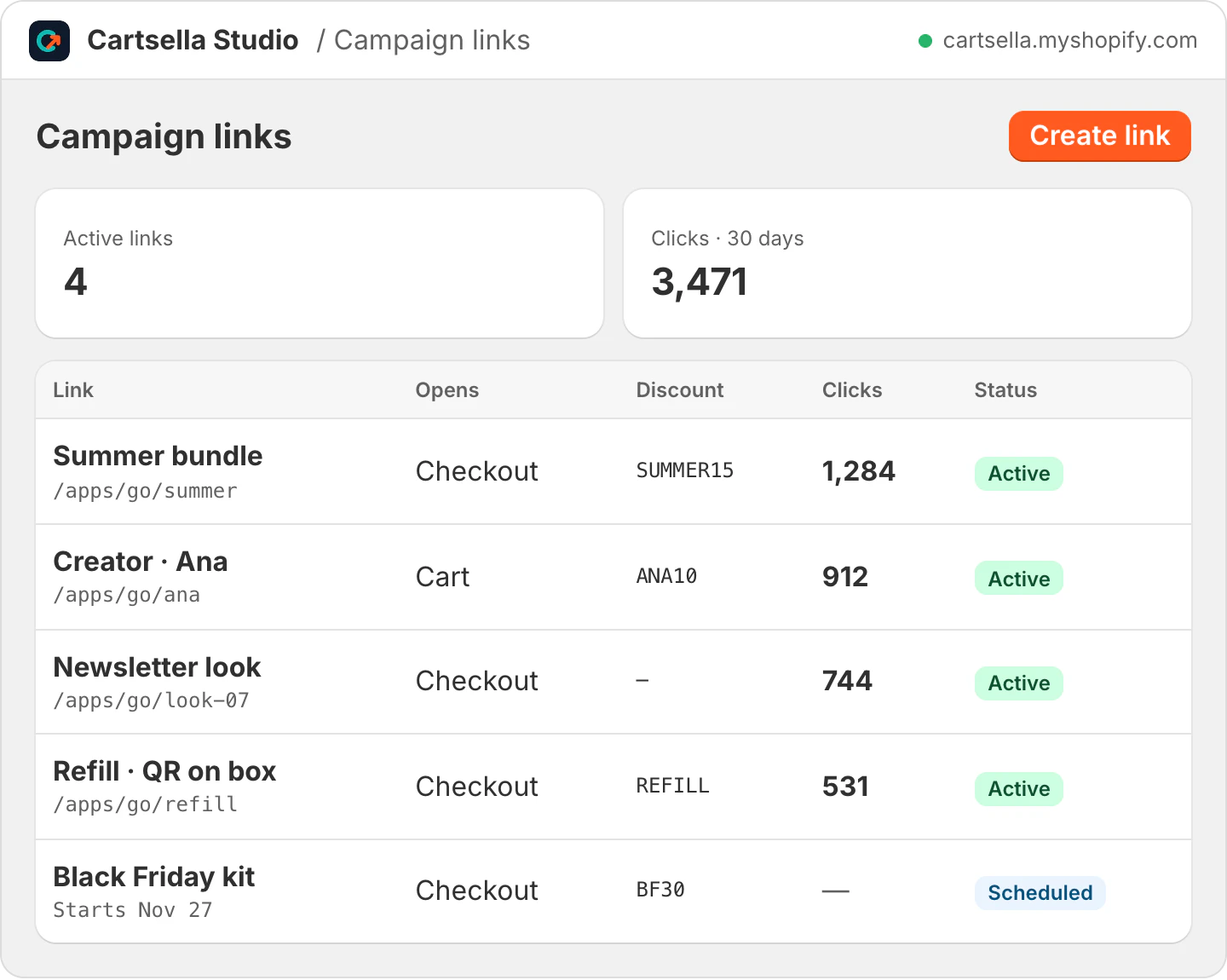Sort by the Status column header
Image resolution: width=1227 pixels, height=980 pixels.
coord(1005,390)
